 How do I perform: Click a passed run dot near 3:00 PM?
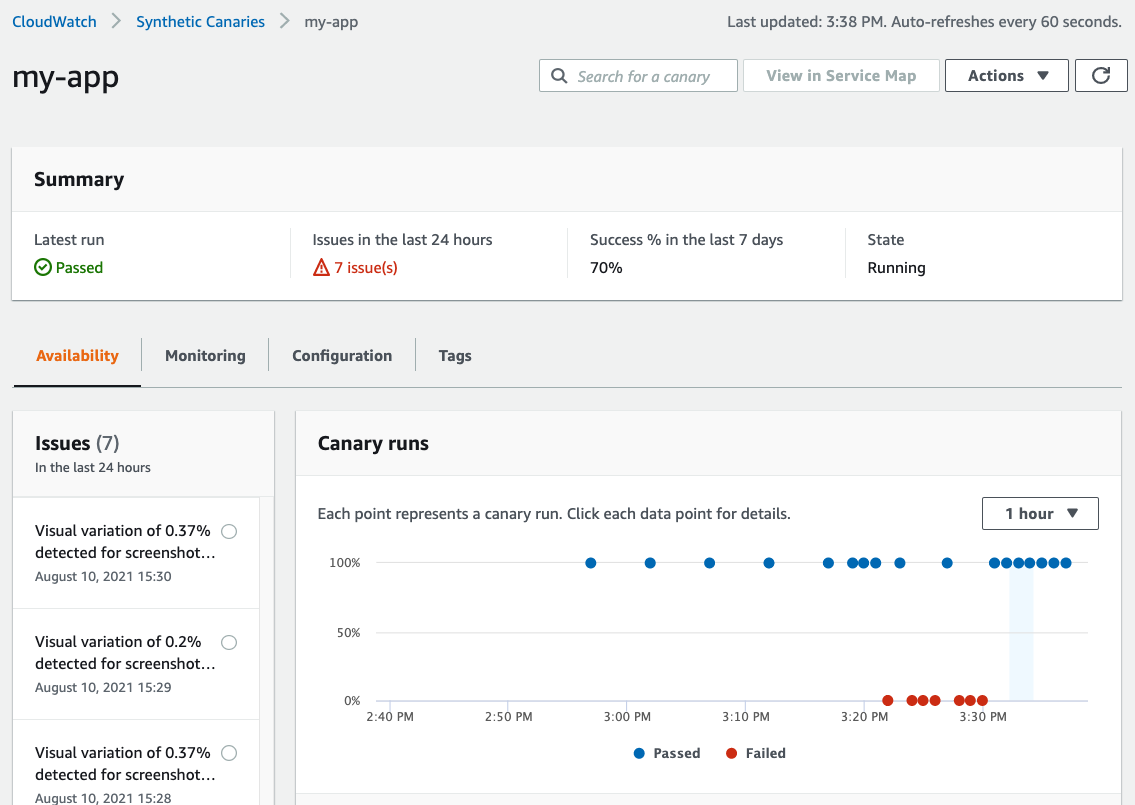coord(650,563)
